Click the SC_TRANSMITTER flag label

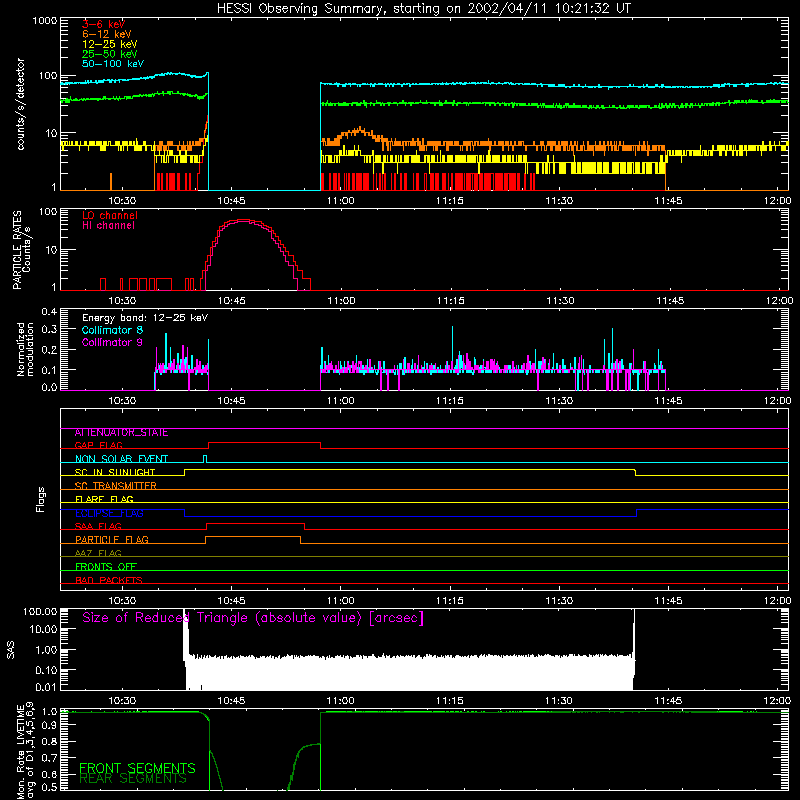115,486
